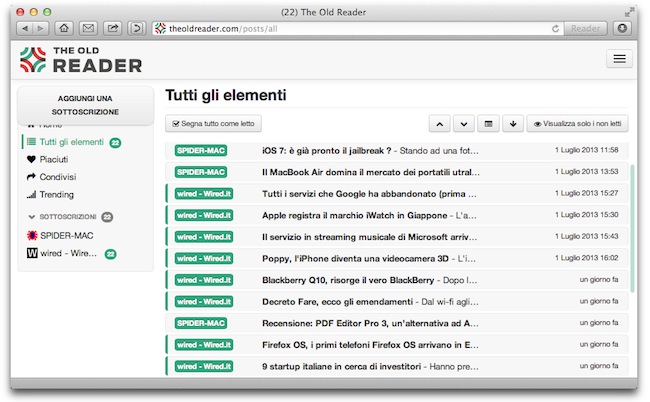This screenshot has width=650, height=402.
Task: Click the mail envelope toolbar icon
Action: (88, 29)
